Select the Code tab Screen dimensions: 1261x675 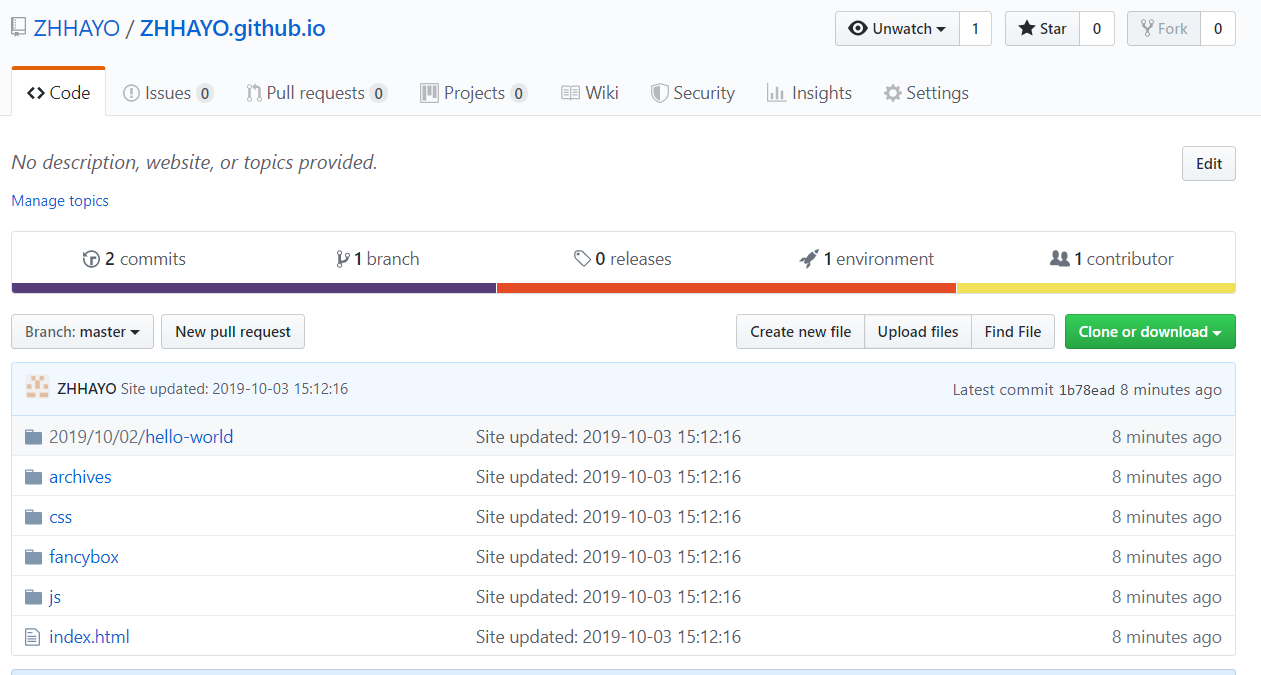click(x=58, y=93)
